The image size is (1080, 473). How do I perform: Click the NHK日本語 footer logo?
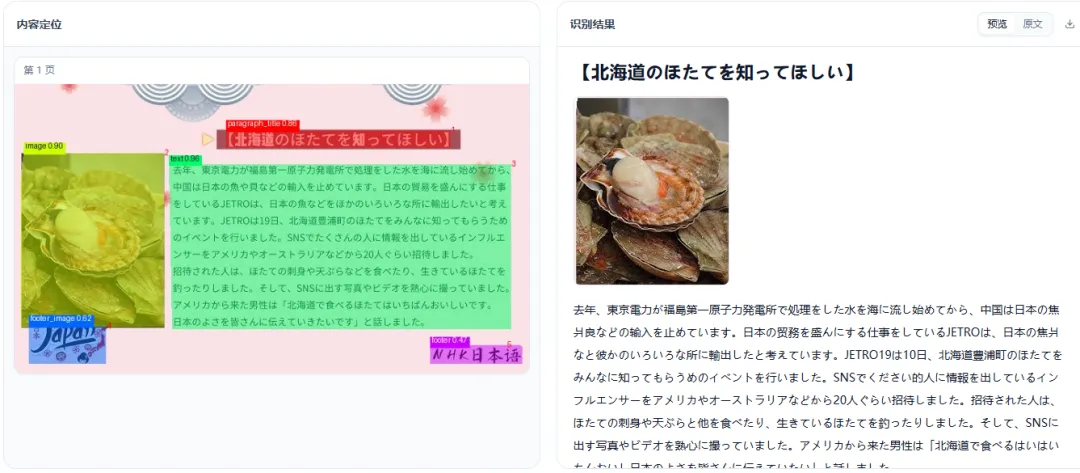[x=476, y=355]
